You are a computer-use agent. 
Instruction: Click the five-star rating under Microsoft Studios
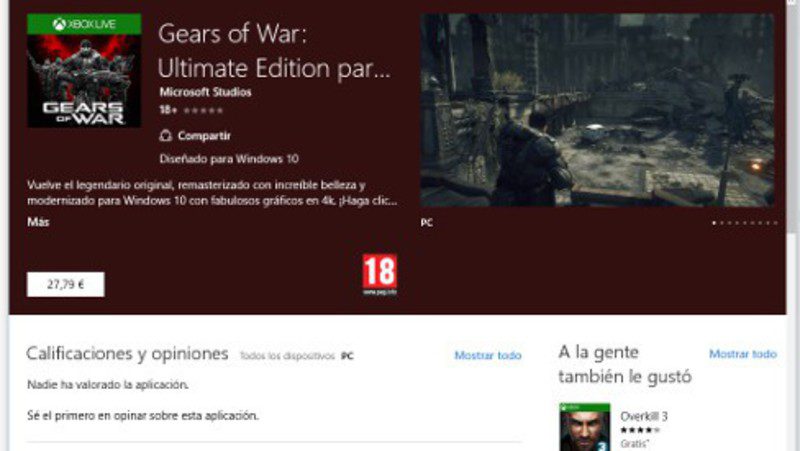(x=203, y=110)
